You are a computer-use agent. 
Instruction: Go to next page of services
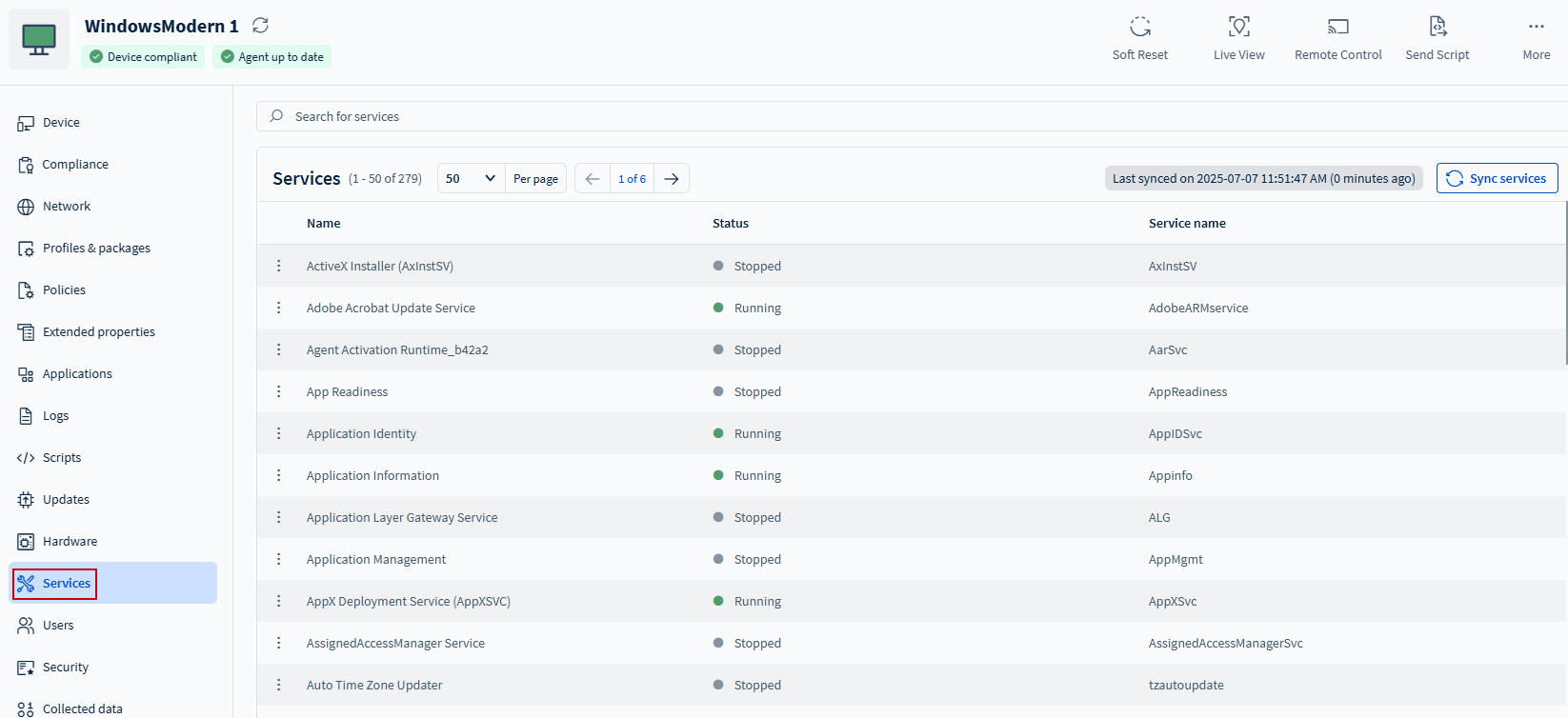click(x=672, y=179)
